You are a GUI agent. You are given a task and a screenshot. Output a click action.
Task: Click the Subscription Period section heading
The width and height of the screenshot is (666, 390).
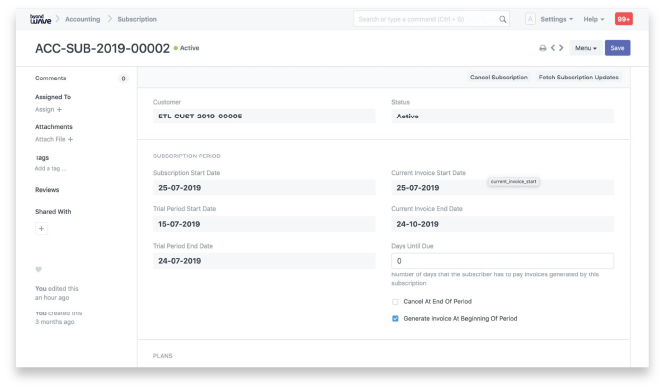click(x=186, y=156)
